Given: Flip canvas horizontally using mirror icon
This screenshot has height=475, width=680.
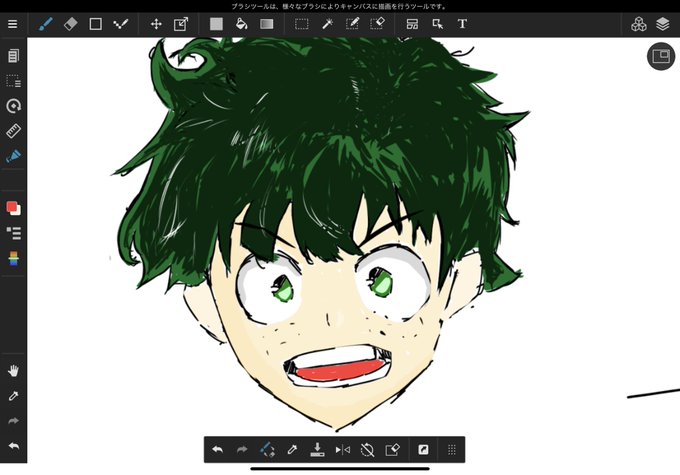Looking at the screenshot, I should click(343, 450).
